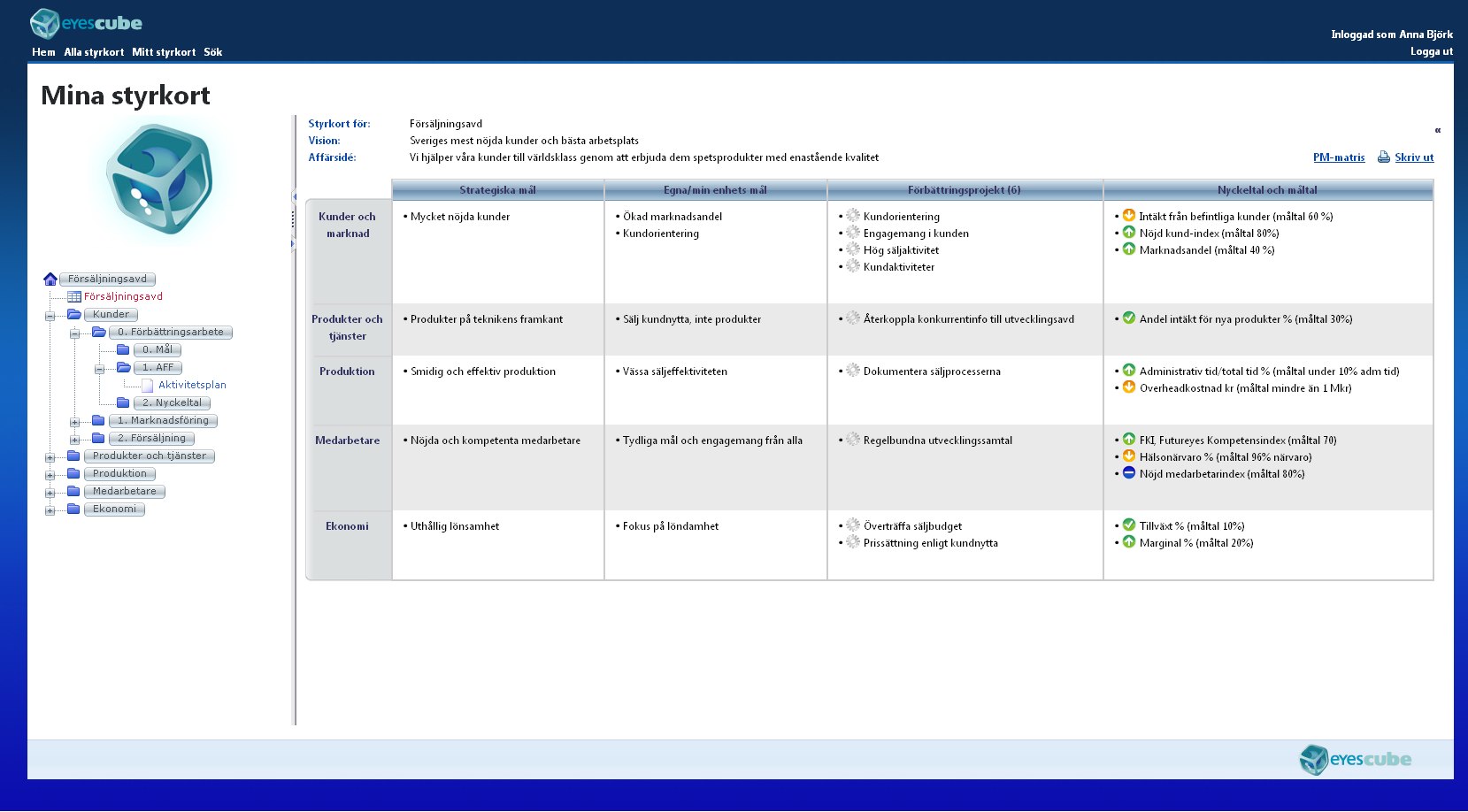Click the Skriv ut link
The image size is (1468, 812).
tap(1414, 157)
